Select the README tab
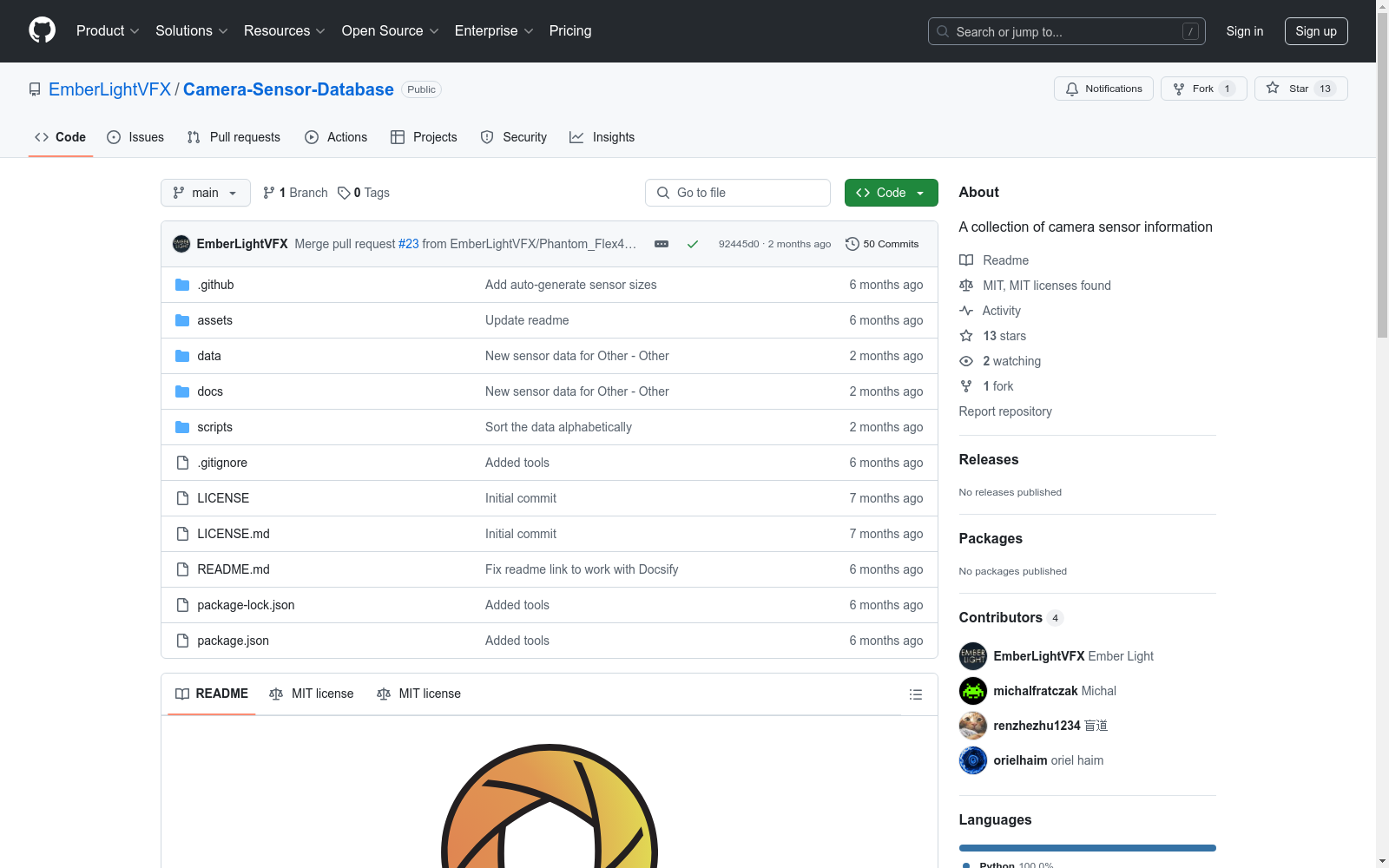Screen dimensions: 1389x868 pos(212,694)
